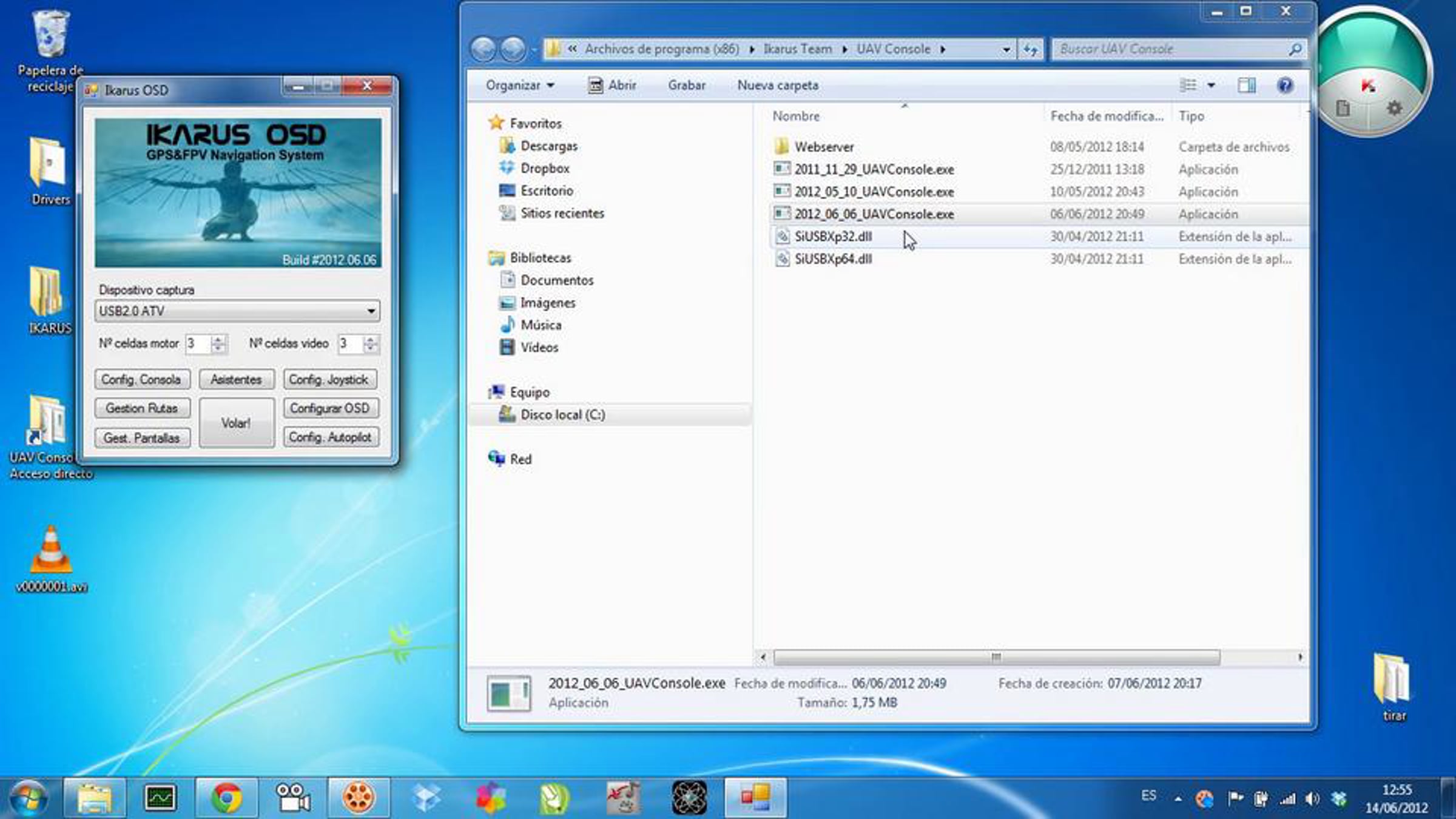Click the UAV Console breadcrumb segment
The image size is (1456, 819).
click(x=893, y=49)
